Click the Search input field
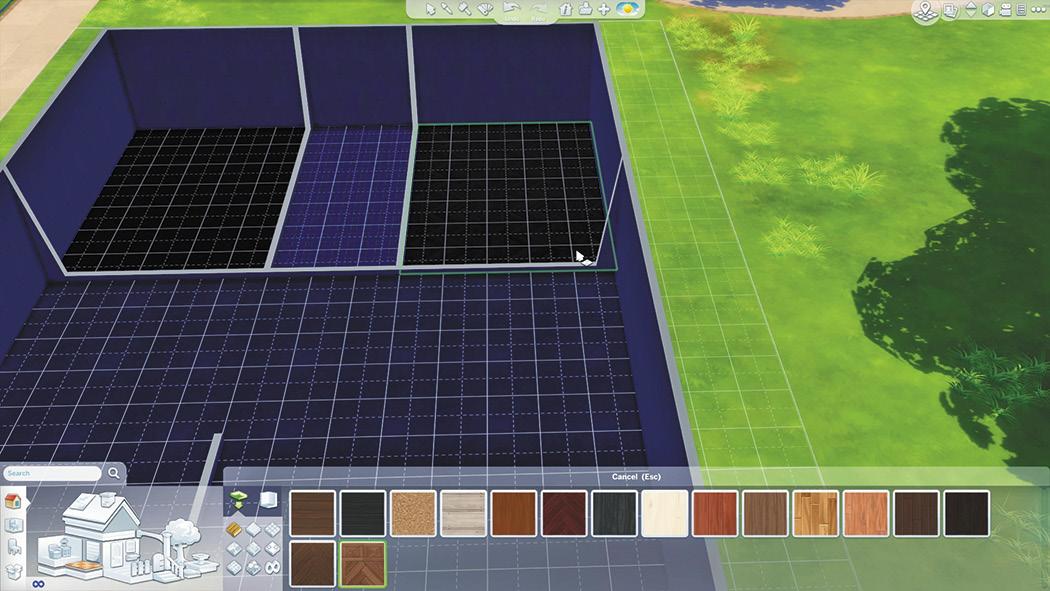Image resolution: width=1050 pixels, height=591 pixels. (x=52, y=473)
